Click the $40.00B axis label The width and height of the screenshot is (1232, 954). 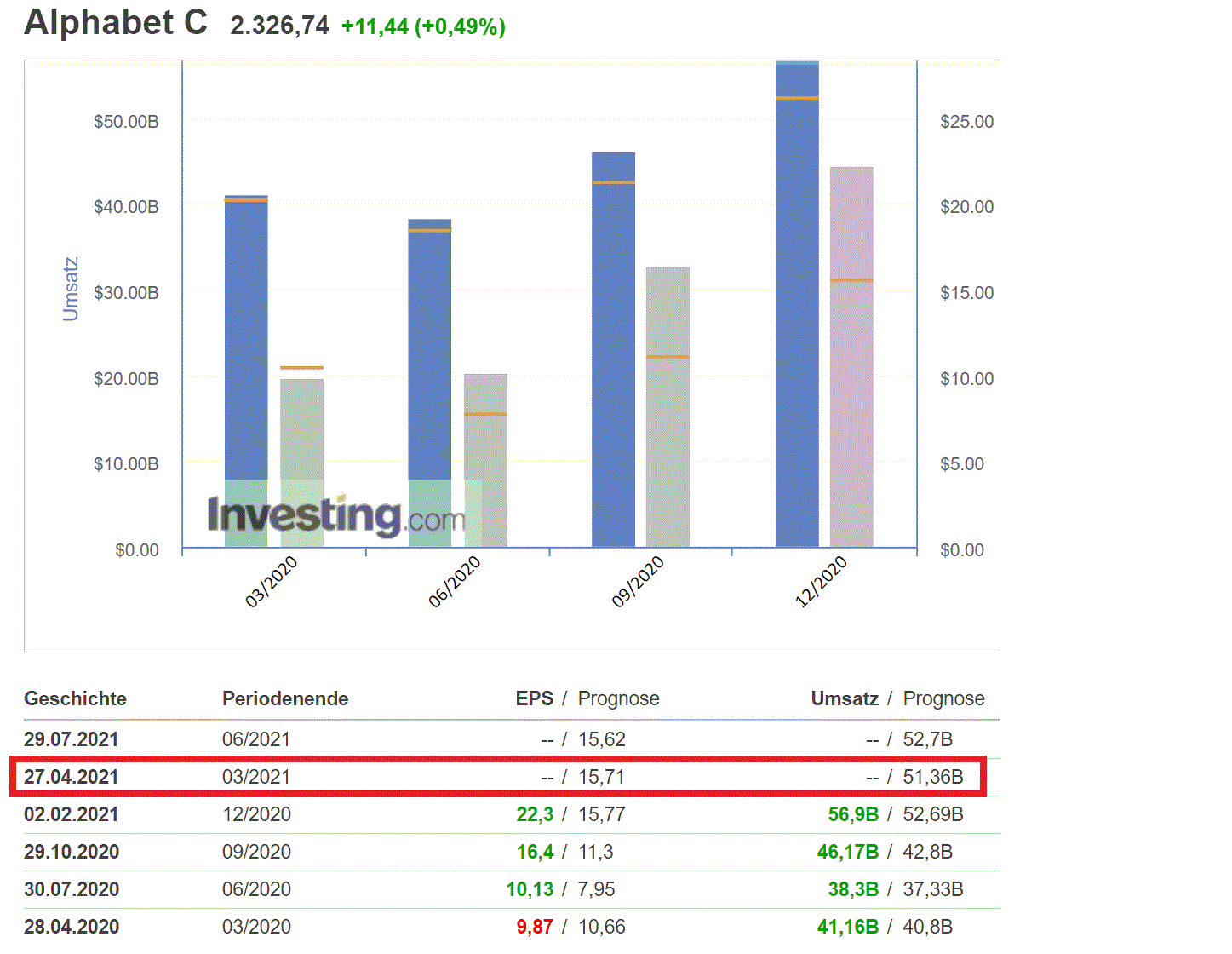(126, 207)
